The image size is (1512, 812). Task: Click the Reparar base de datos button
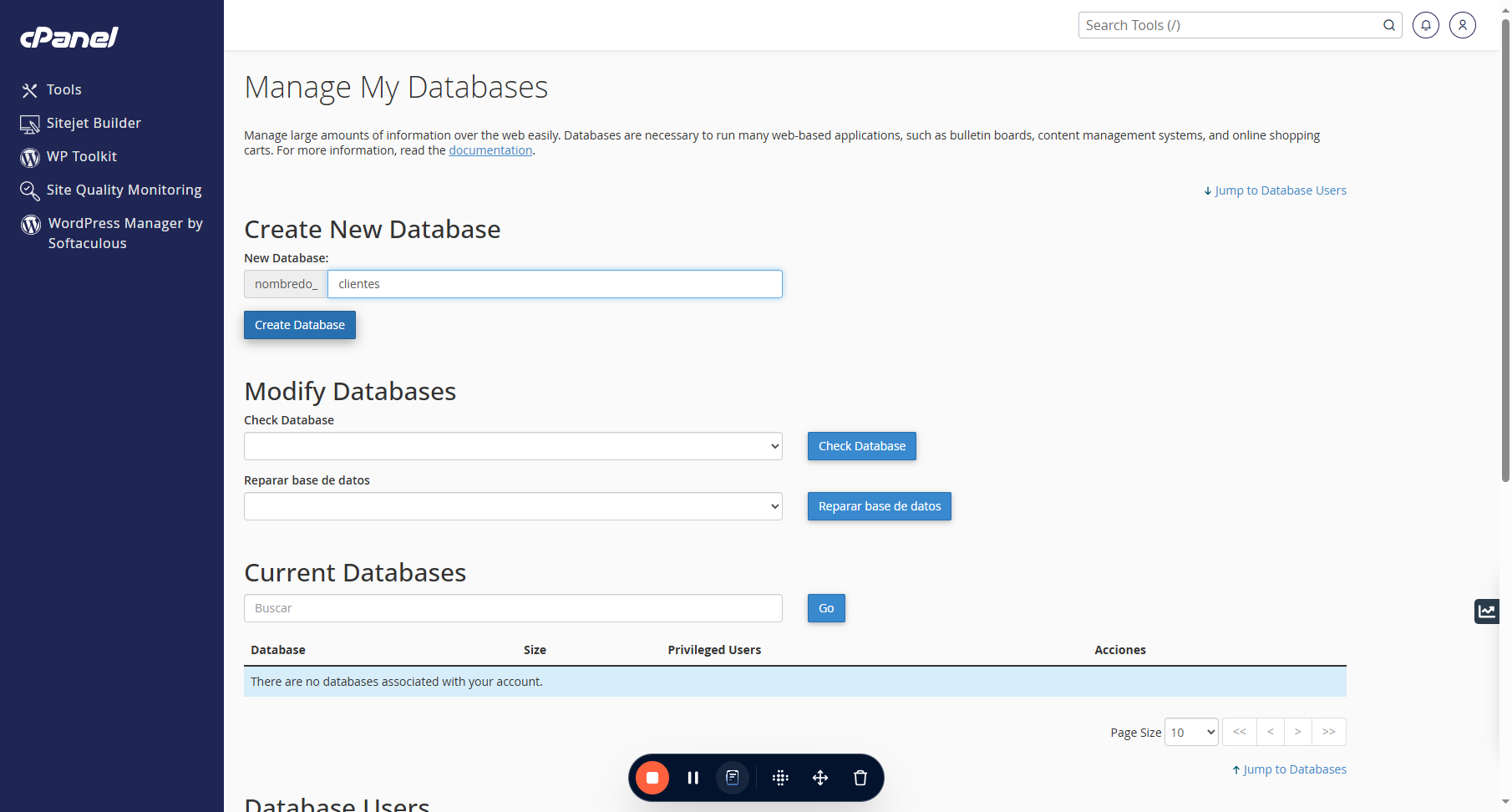coord(880,506)
